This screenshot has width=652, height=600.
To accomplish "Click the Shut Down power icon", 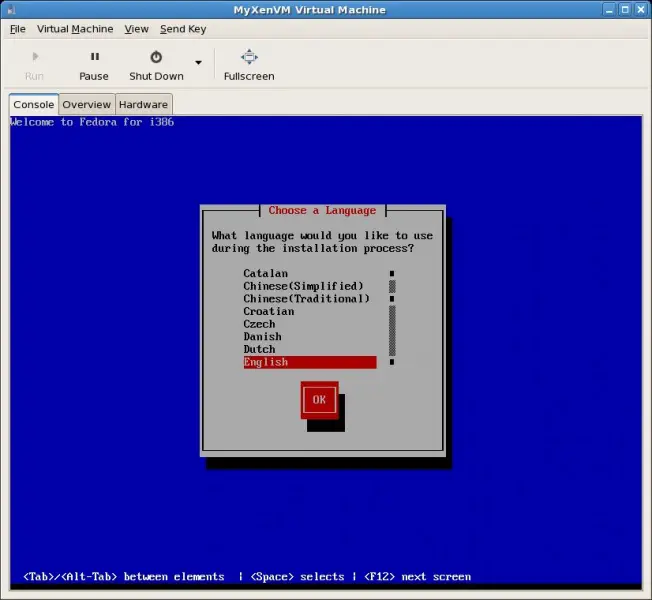I will click(156, 57).
